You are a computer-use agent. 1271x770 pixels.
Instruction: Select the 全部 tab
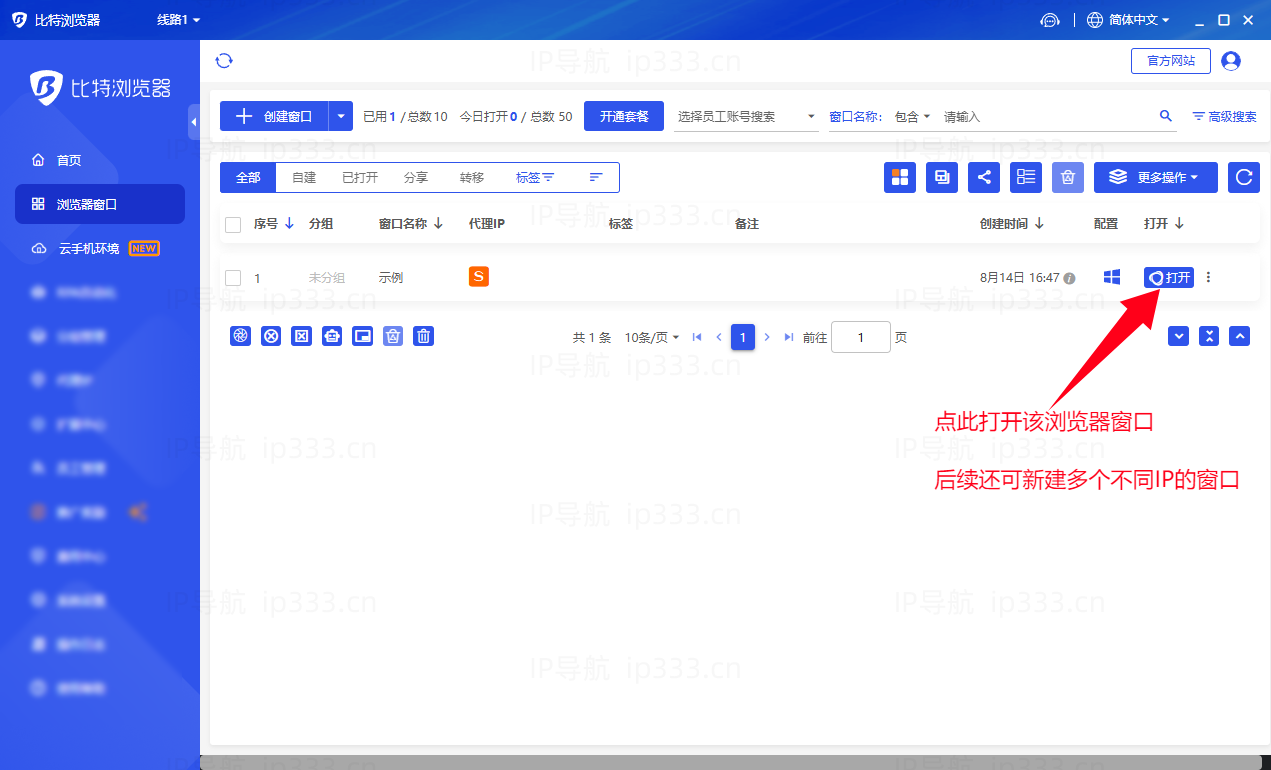click(x=248, y=177)
